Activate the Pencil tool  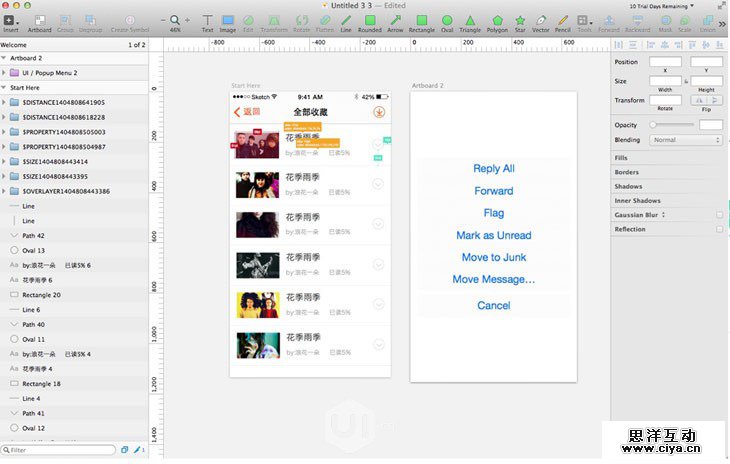563,20
